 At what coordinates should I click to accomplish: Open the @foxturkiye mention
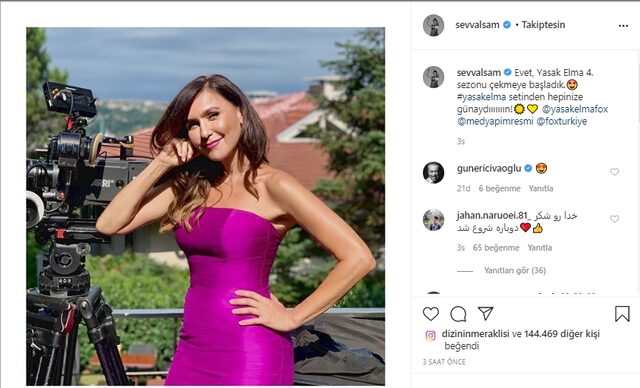562,122
